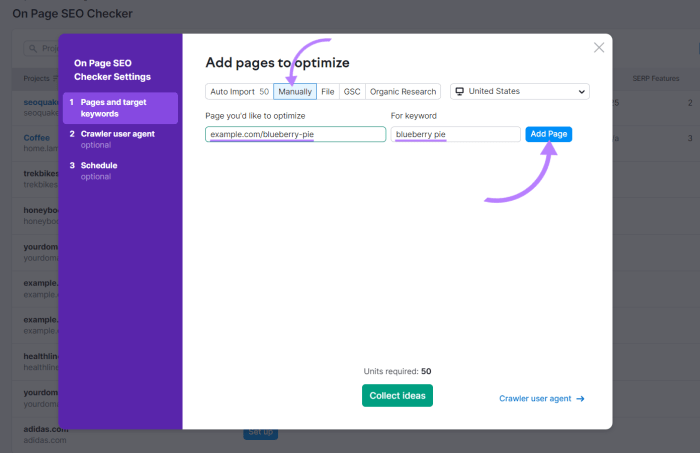The height and width of the screenshot is (453, 700).
Task: Switch to the Auto Import tab
Action: (x=239, y=91)
